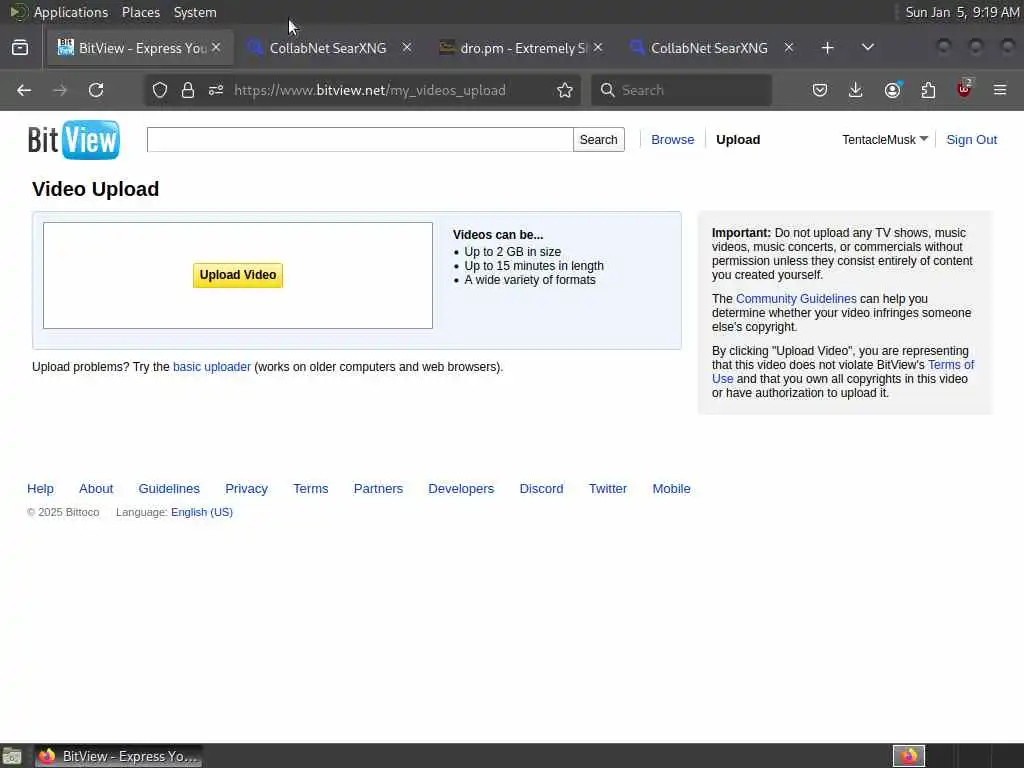Click the Upload navigation link
This screenshot has width=1024, height=768.
pyautogui.click(x=738, y=140)
